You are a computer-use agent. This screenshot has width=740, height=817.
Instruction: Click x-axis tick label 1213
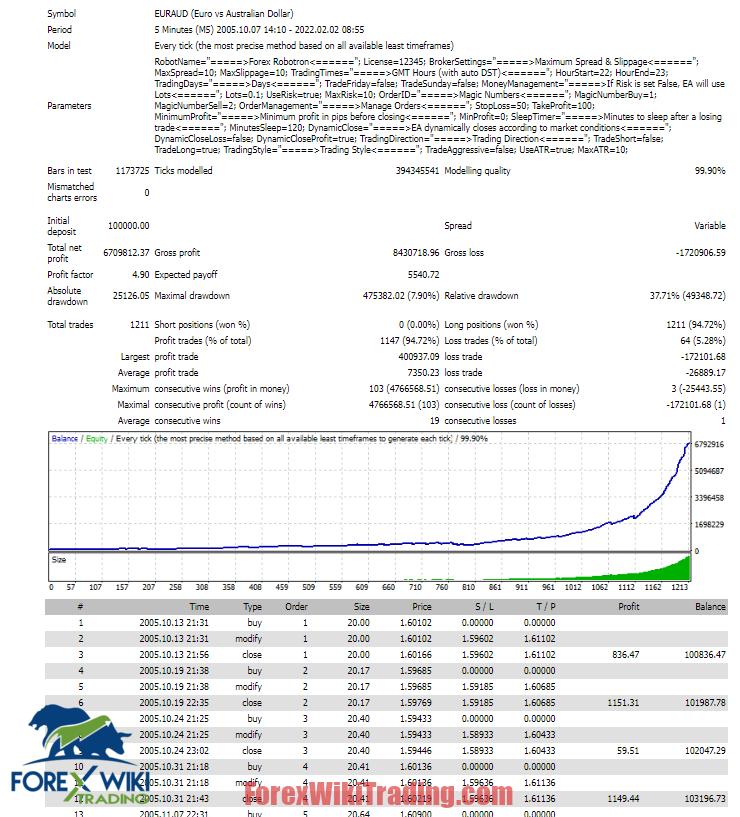pyautogui.click(x=679, y=587)
